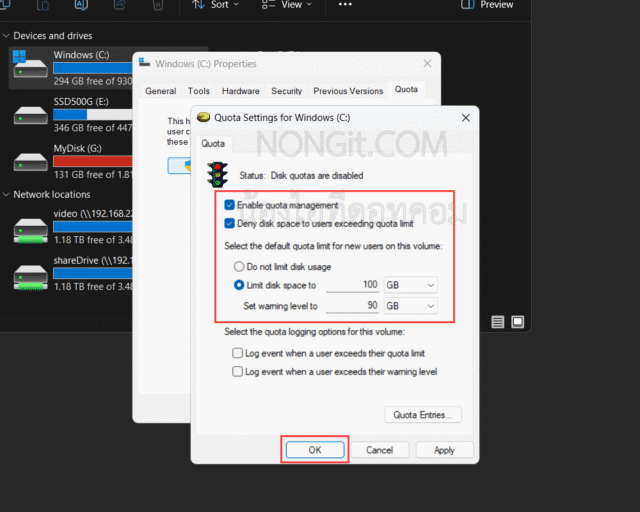The width and height of the screenshot is (640, 512).
Task: Click the SSD500G (E:) usage bar
Action: click(x=93, y=114)
